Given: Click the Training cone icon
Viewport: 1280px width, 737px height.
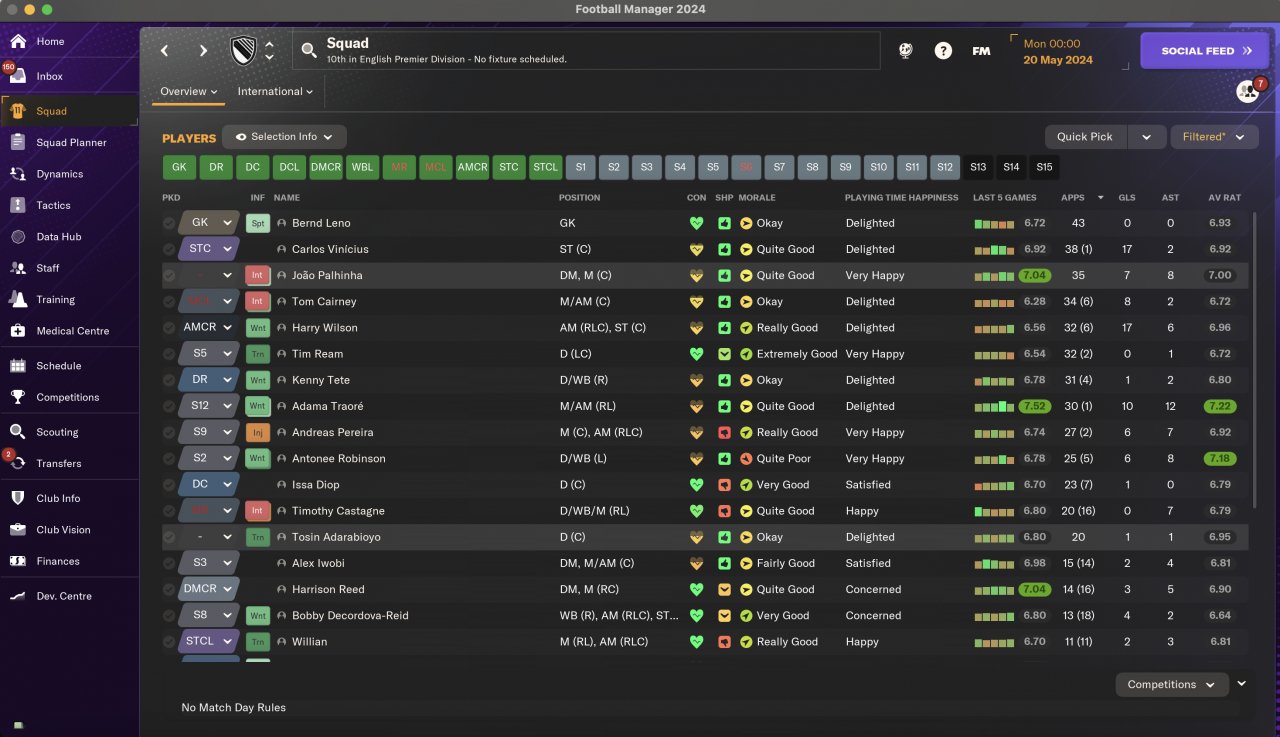Looking at the screenshot, I should (x=18, y=299).
